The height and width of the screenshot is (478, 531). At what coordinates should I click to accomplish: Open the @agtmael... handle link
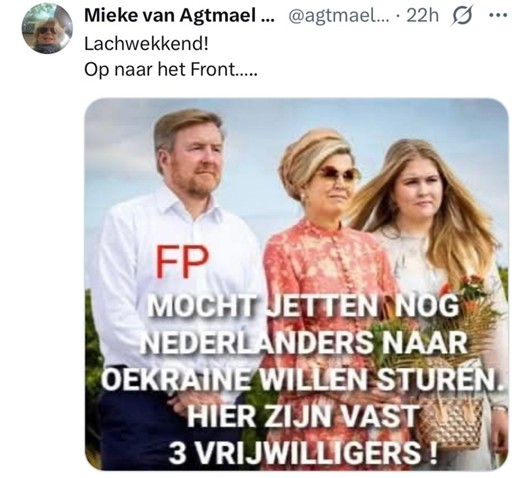tap(339, 16)
